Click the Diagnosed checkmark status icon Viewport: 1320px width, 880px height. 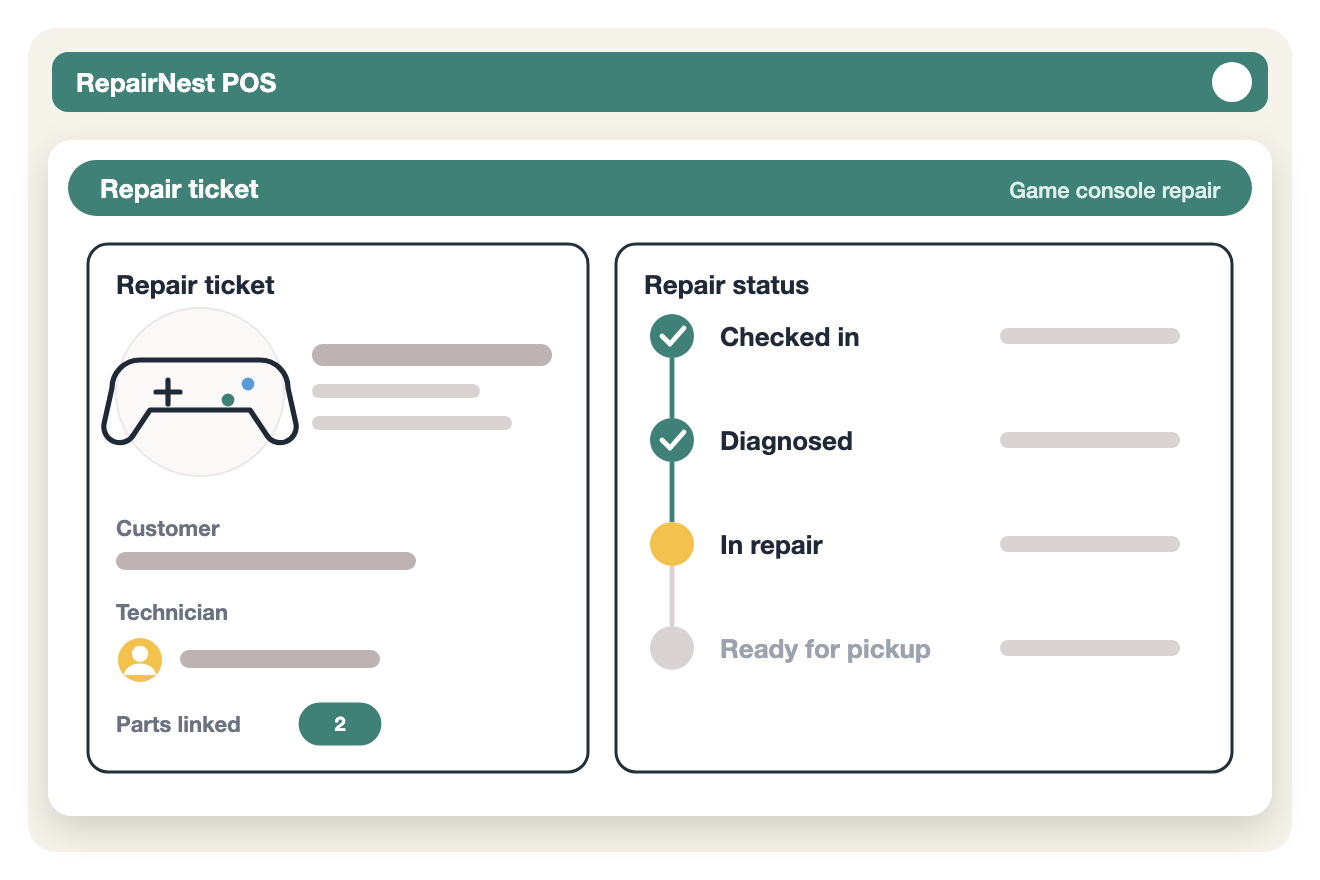(672, 441)
